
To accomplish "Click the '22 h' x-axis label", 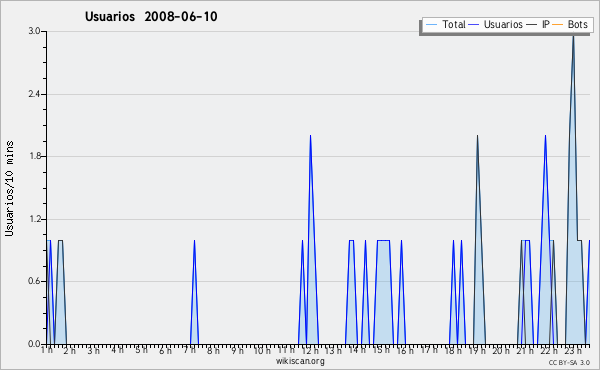I will click(x=549, y=350).
